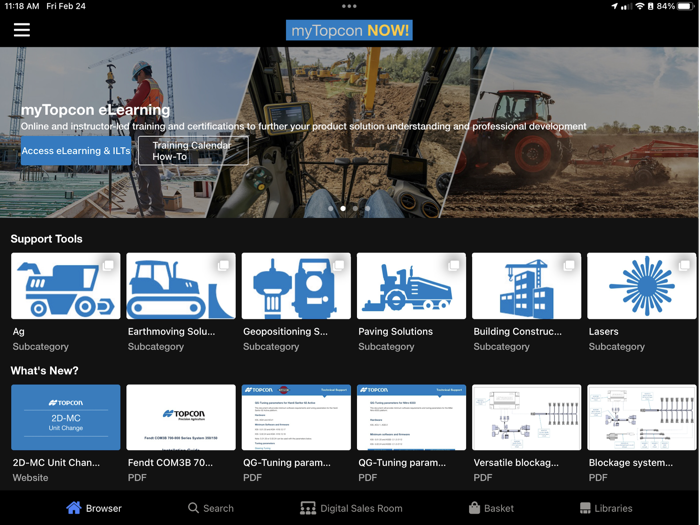The image size is (700, 525).
Task: Open Paving Solutions label
Action: click(396, 332)
